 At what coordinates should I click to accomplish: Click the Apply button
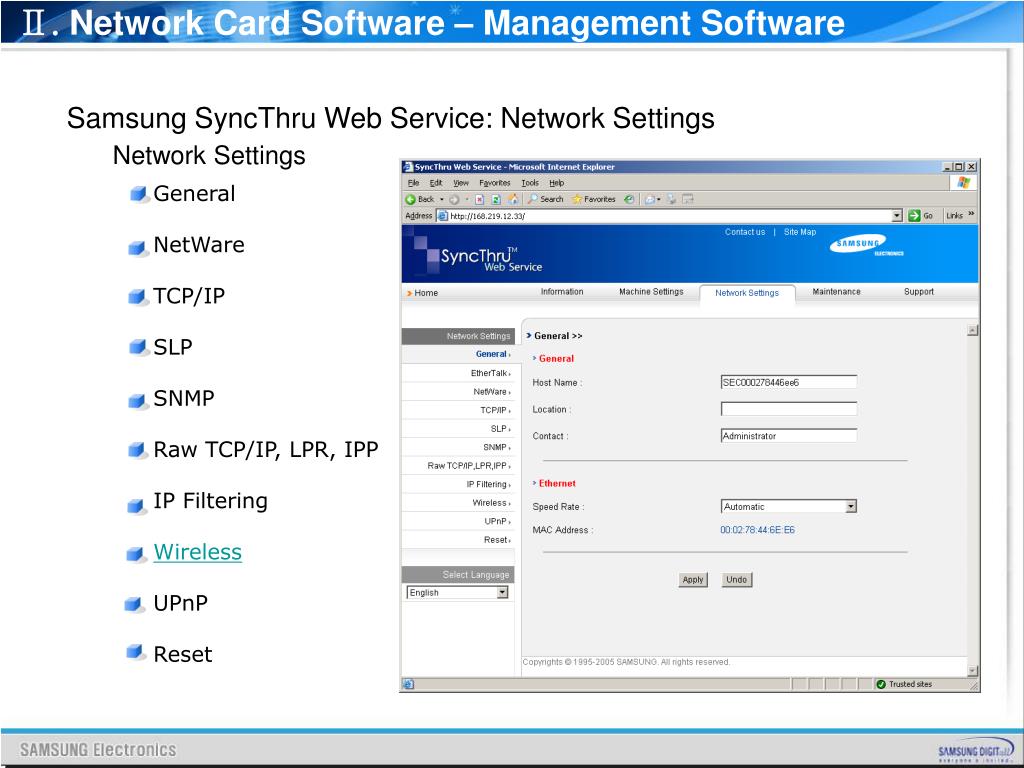pos(692,580)
